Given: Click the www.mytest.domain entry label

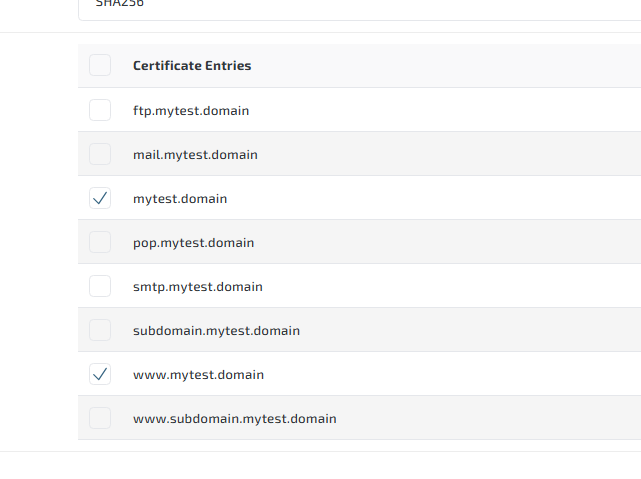Looking at the screenshot, I should point(198,375).
